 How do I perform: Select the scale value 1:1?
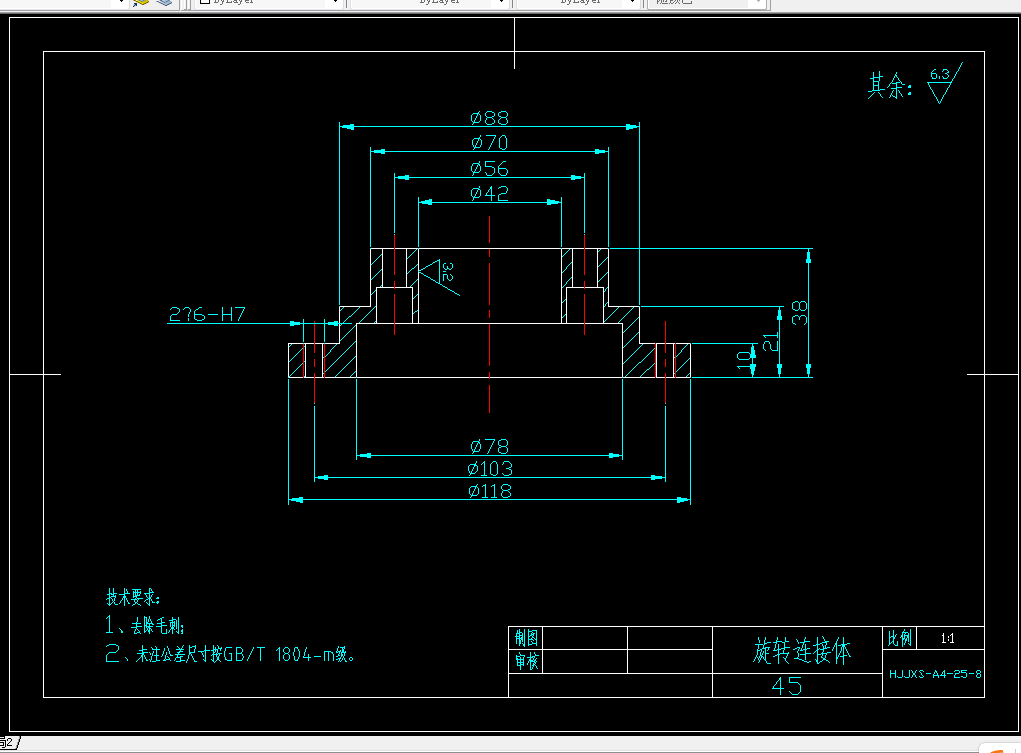947,638
